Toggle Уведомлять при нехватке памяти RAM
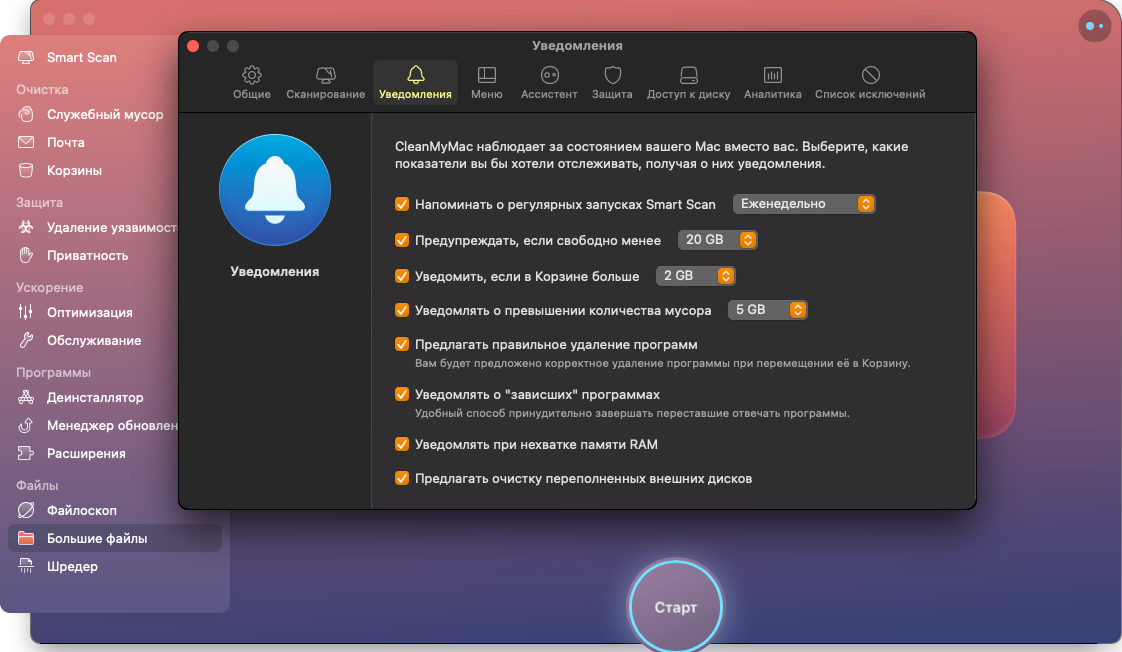The image size is (1122, 652). (402, 444)
